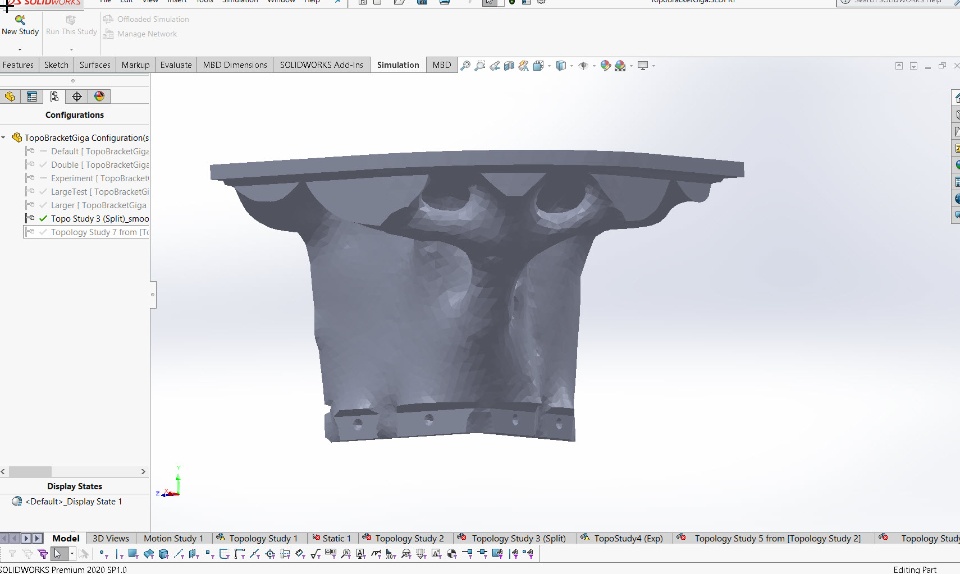Switch to the Features tab
Screen dimensions: 960x574
[18, 65]
